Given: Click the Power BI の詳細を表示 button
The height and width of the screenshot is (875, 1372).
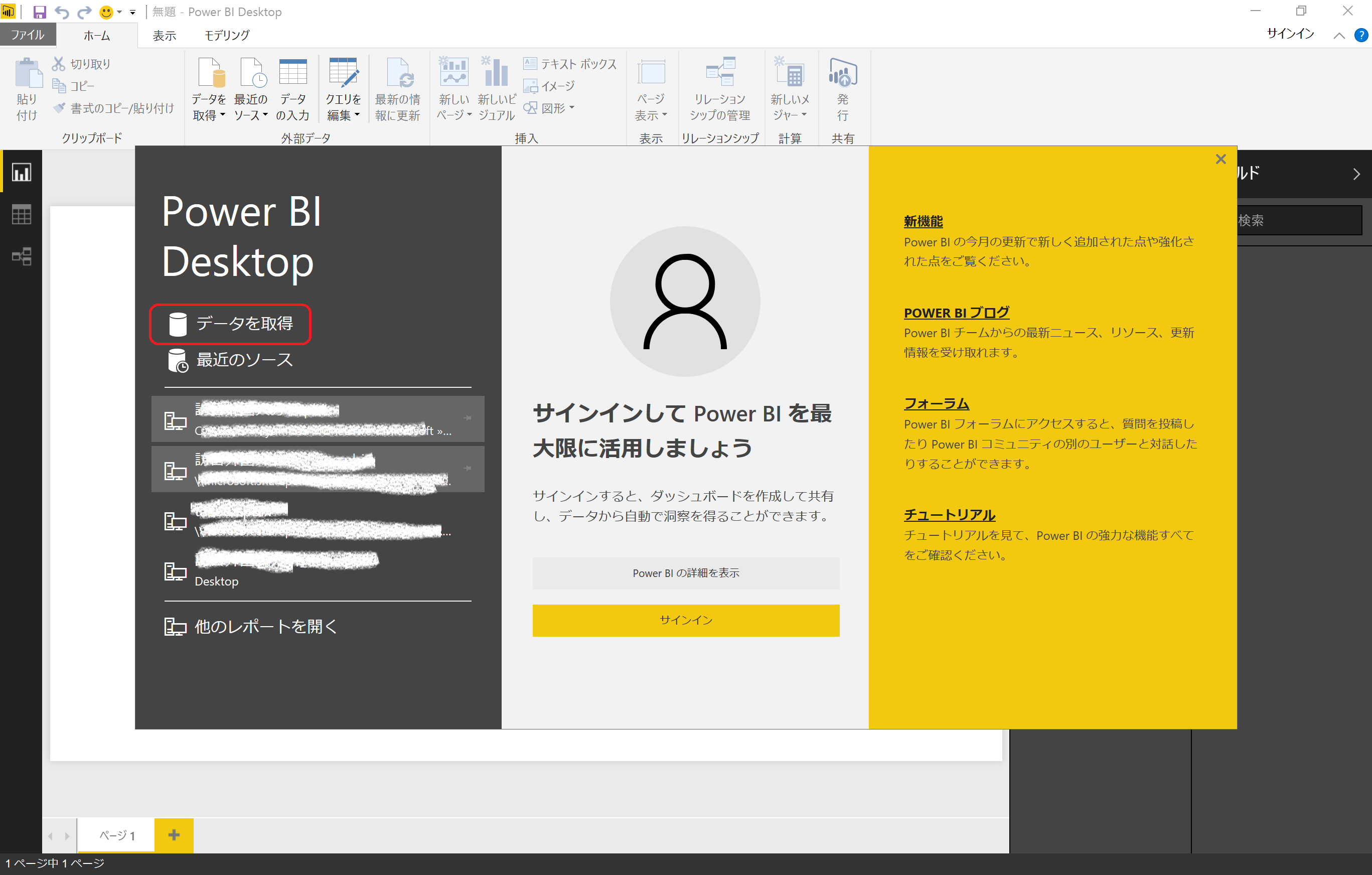Looking at the screenshot, I should 686,573.
